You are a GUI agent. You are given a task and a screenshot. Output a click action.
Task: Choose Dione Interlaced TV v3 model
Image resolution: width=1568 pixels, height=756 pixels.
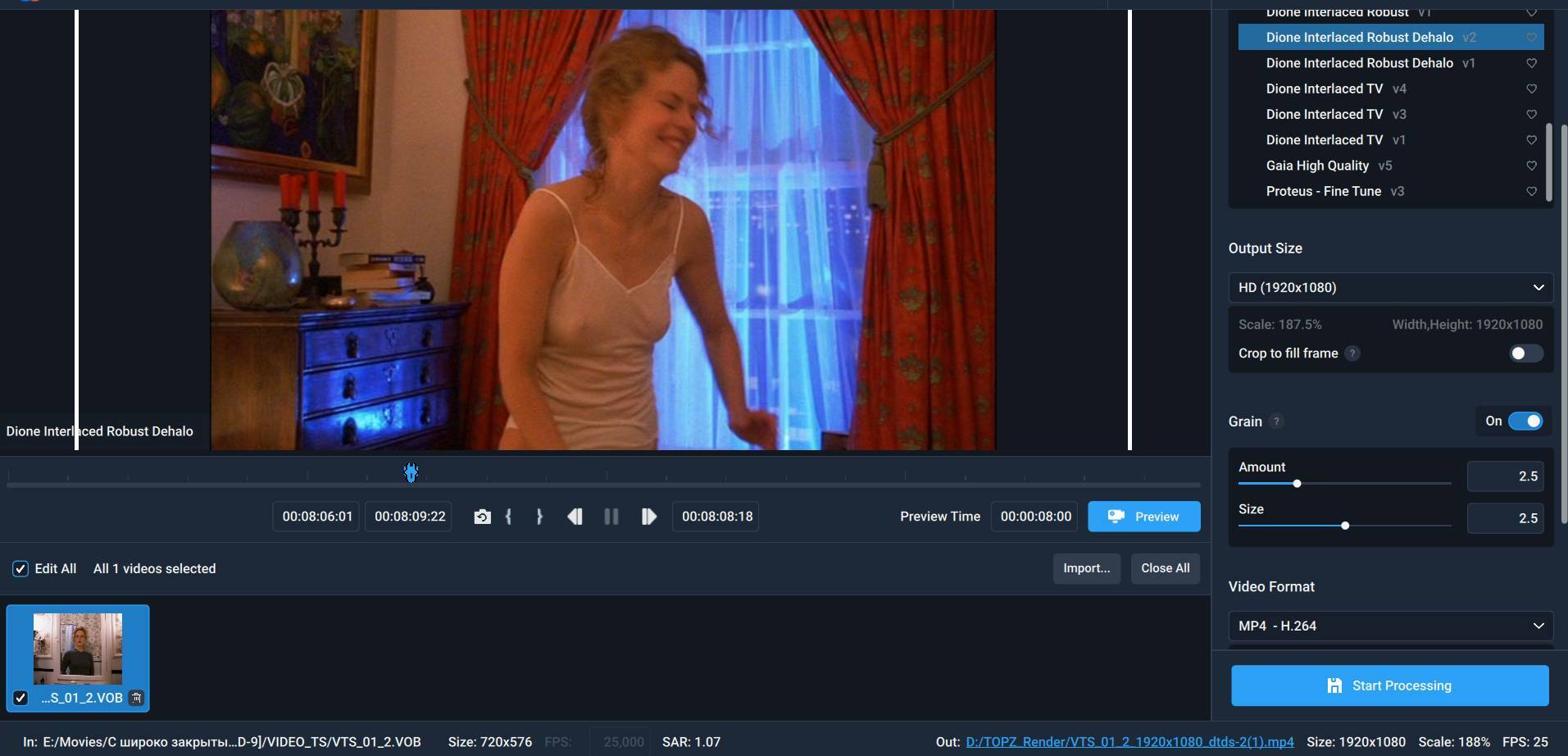pyautogui.click(x=1390, y=114)
